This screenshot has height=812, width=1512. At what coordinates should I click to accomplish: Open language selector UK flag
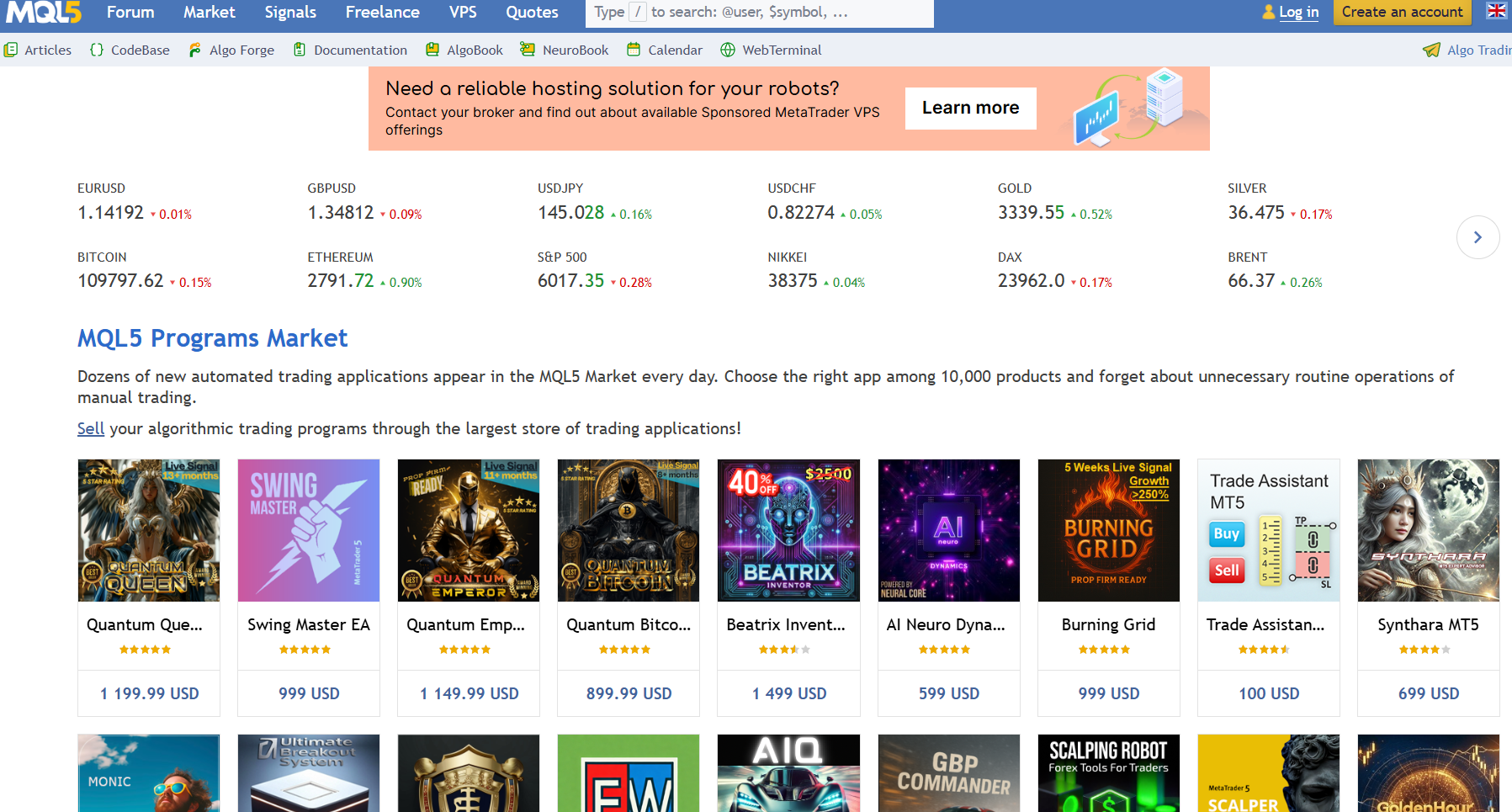coord(1497,11)
